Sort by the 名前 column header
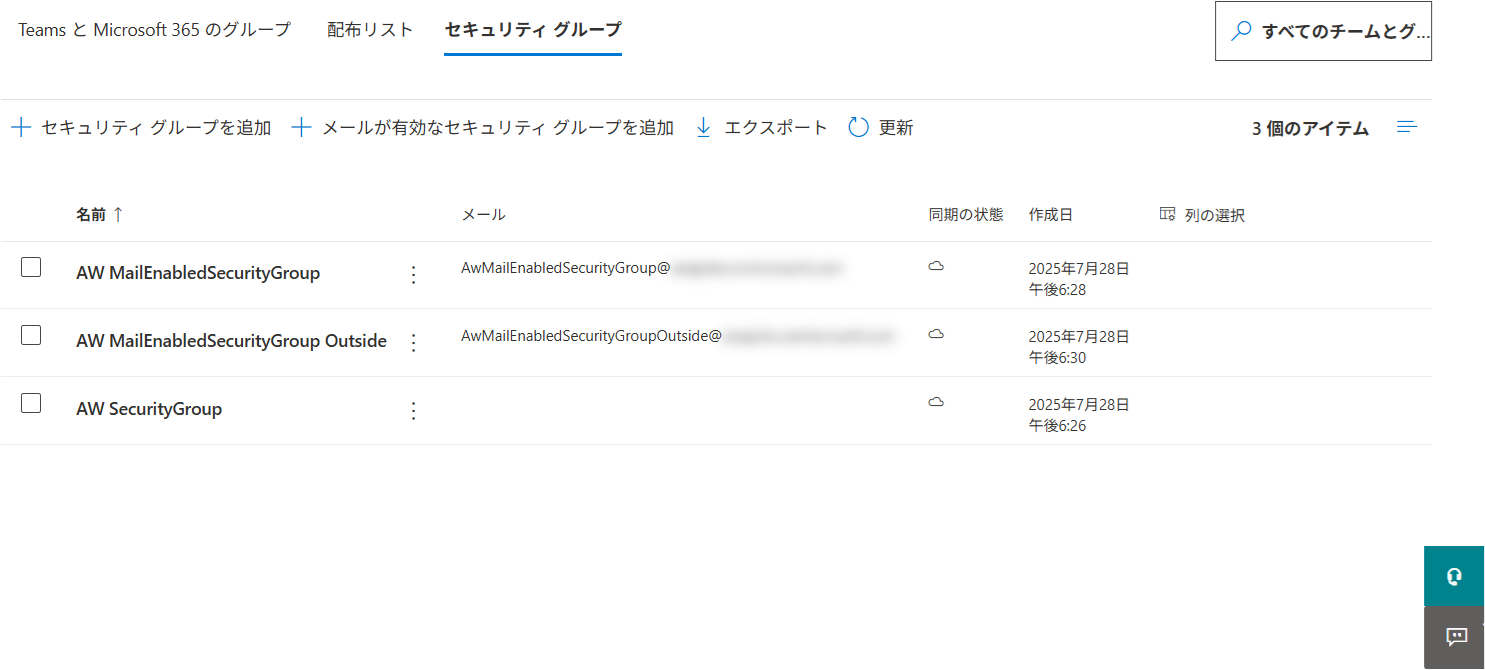The height and width of the screenshot is (670, 1485). click(90, 214)
